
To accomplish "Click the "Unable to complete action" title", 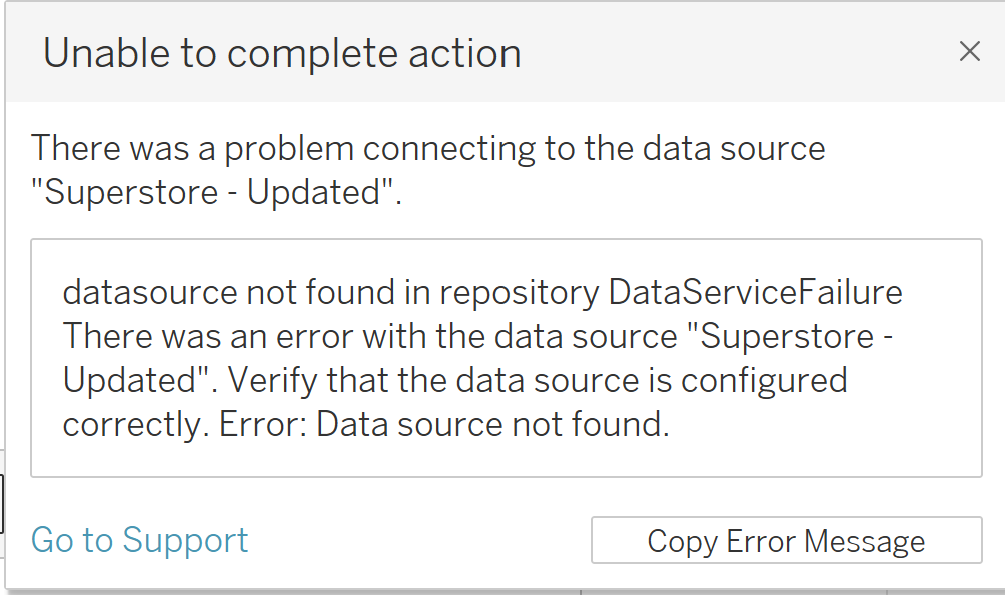I will point(282,53).
